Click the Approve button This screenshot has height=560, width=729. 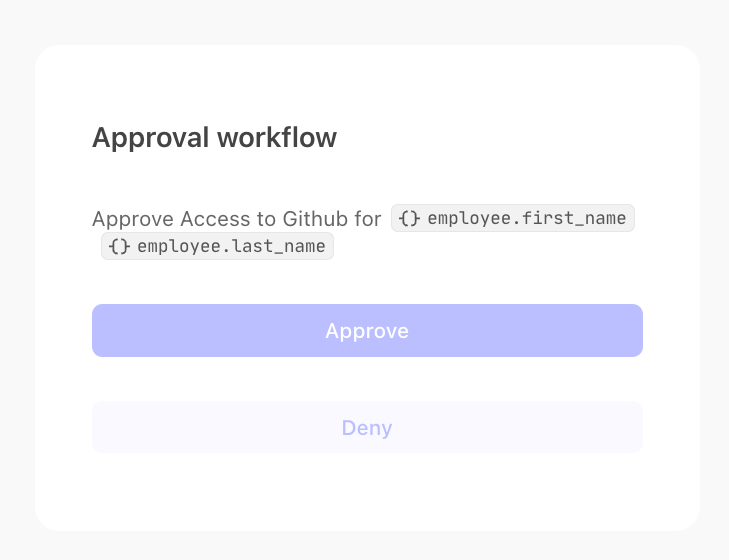pos(367,331)
